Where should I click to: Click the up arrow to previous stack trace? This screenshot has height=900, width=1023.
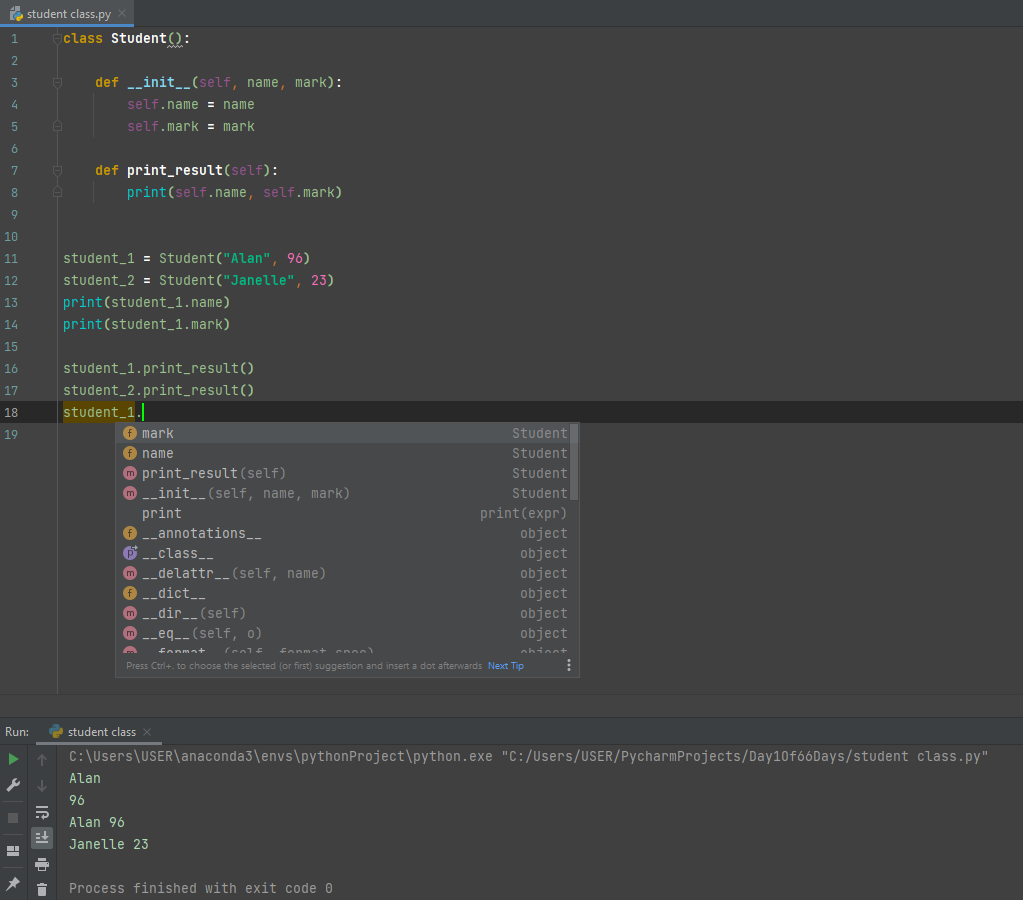(x=42, y=760)
